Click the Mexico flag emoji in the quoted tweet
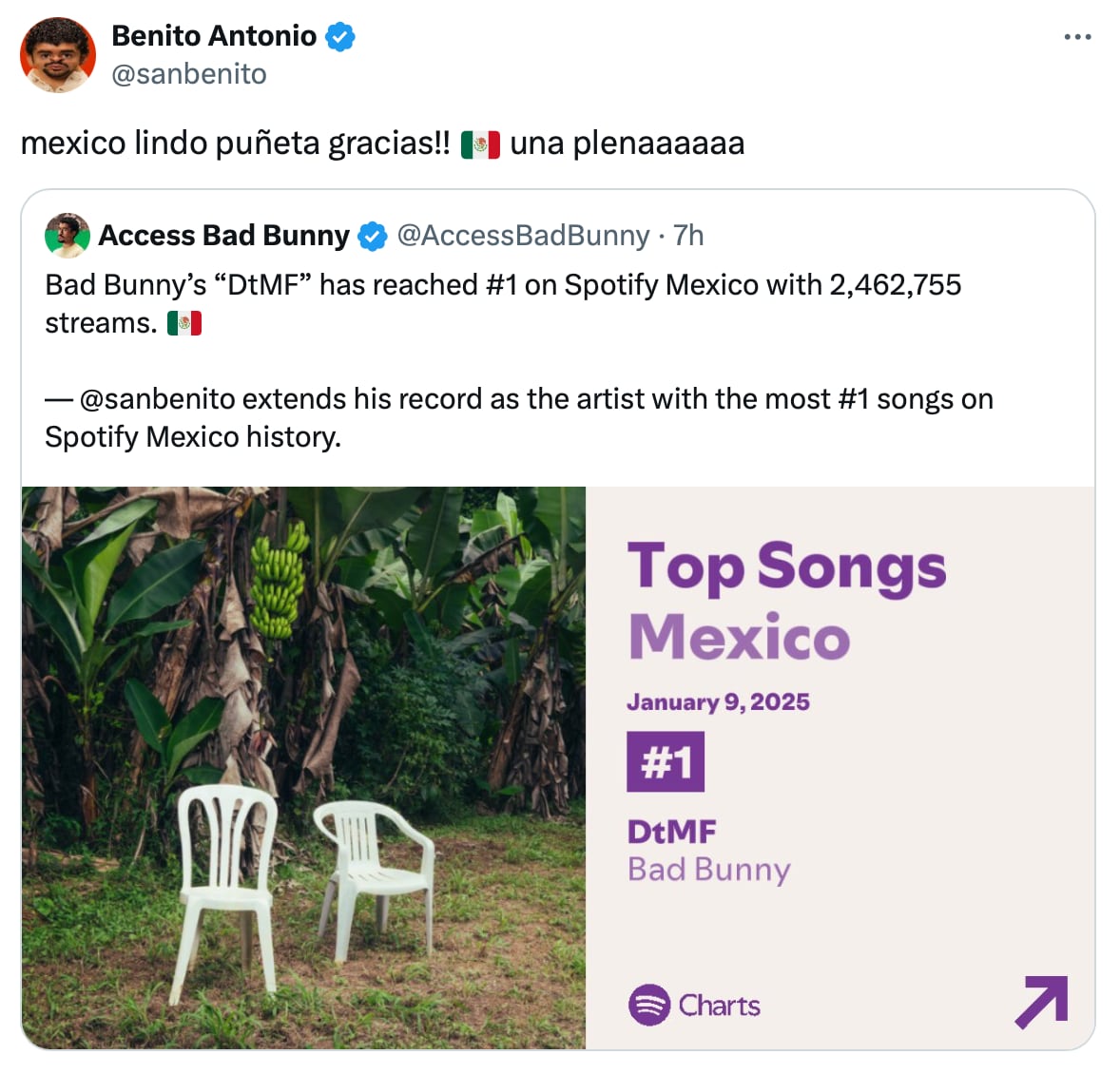 pos(184,323)
